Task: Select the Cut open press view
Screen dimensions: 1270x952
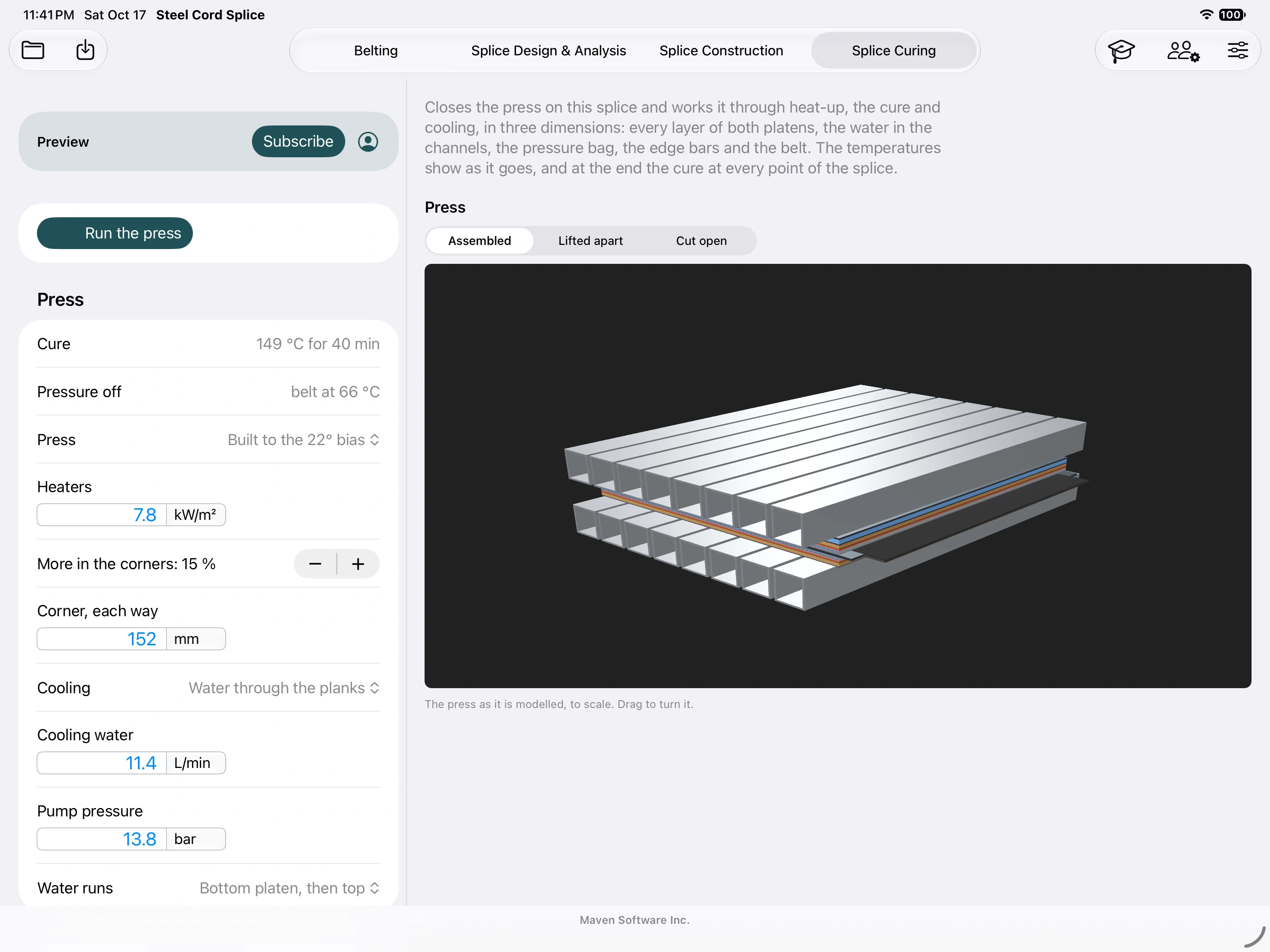Action: [701, 241]
